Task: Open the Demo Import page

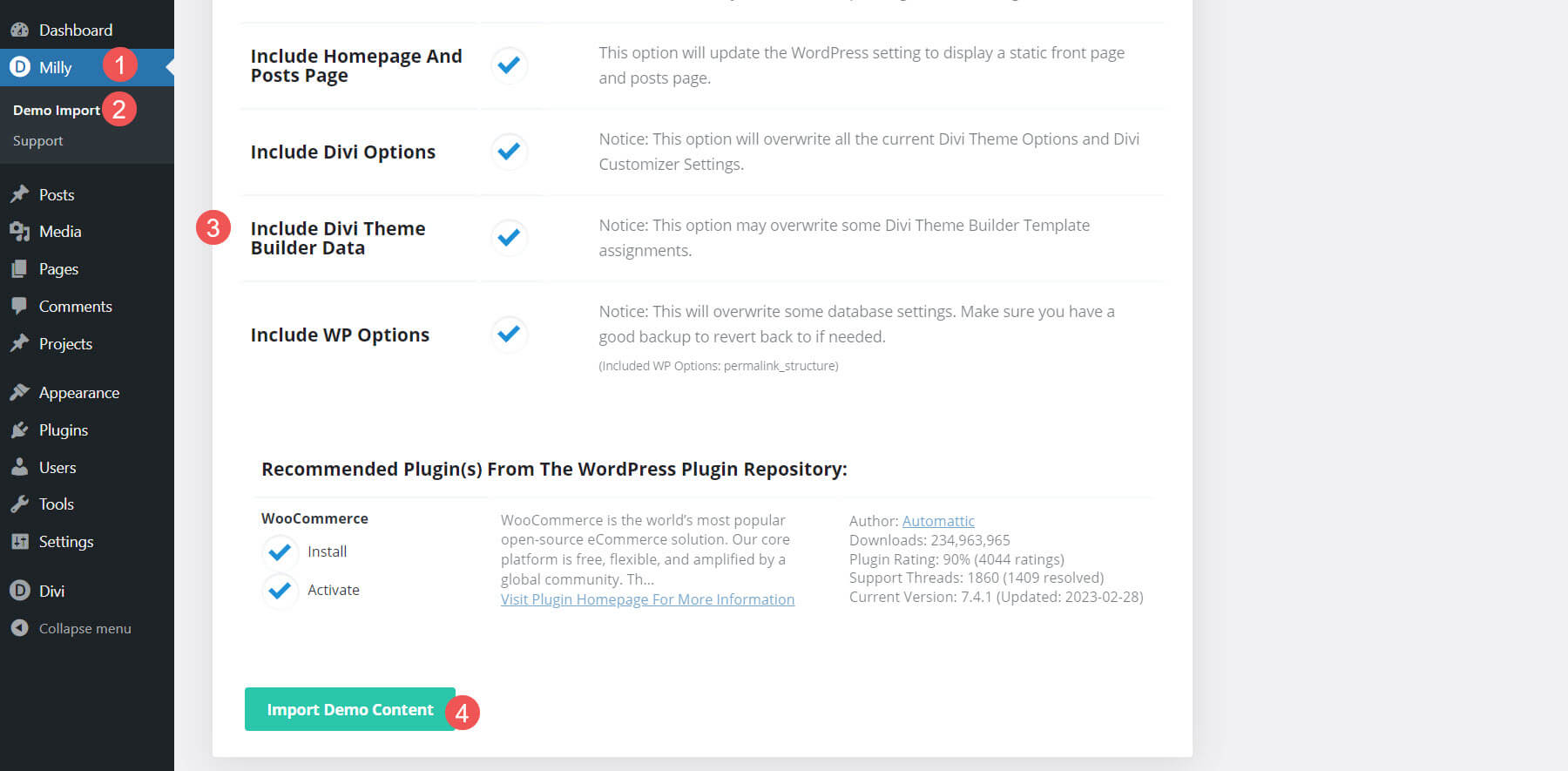Action: pyautogui.click(x=55, y=109)
